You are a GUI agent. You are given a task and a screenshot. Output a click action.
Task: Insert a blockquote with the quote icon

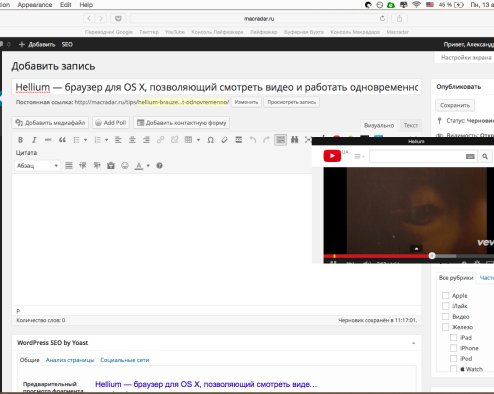[x=62, y=140]
